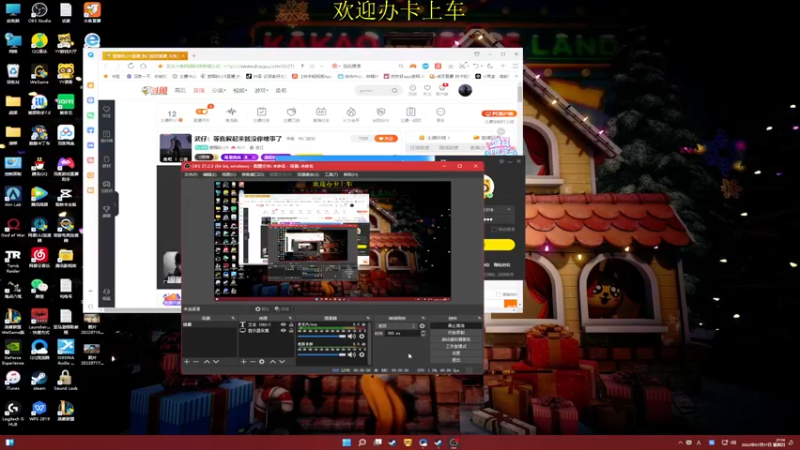Viewport: 800px width, 450px height.
Task: Launch iQIYI desktop shortcut
Action: [65, 104]
